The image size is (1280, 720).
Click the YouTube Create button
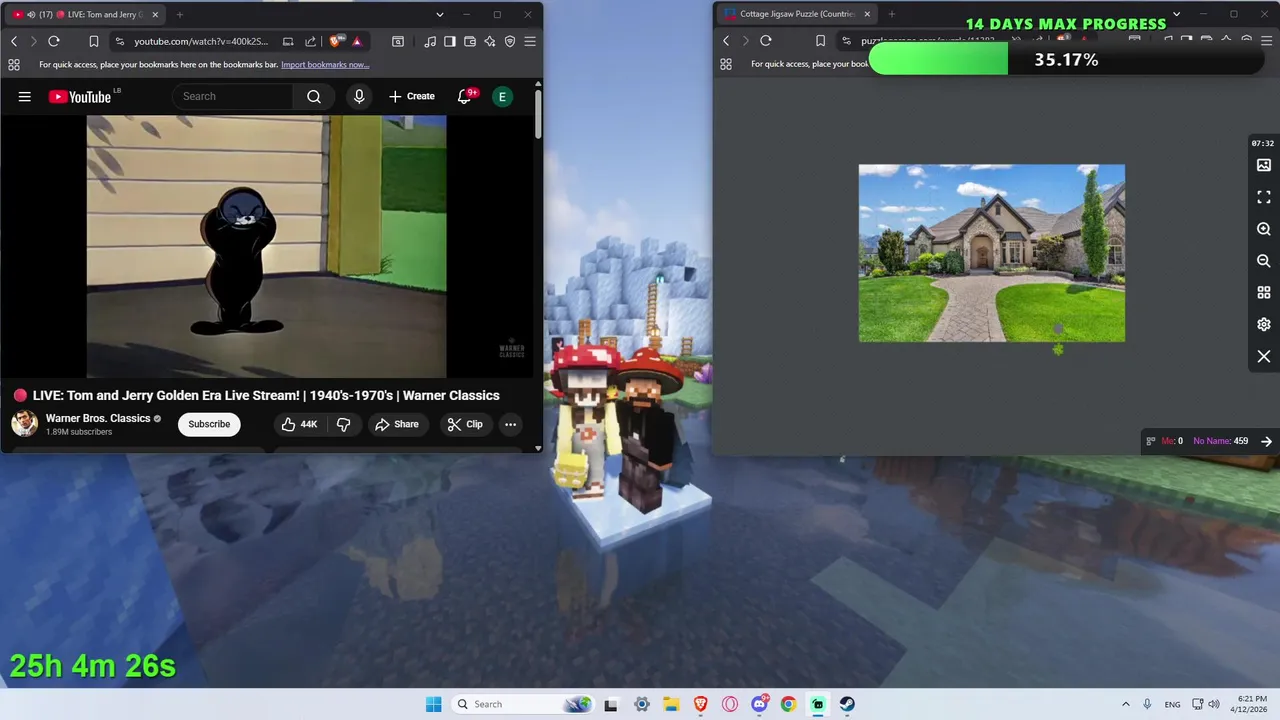(x=412, y=96)
